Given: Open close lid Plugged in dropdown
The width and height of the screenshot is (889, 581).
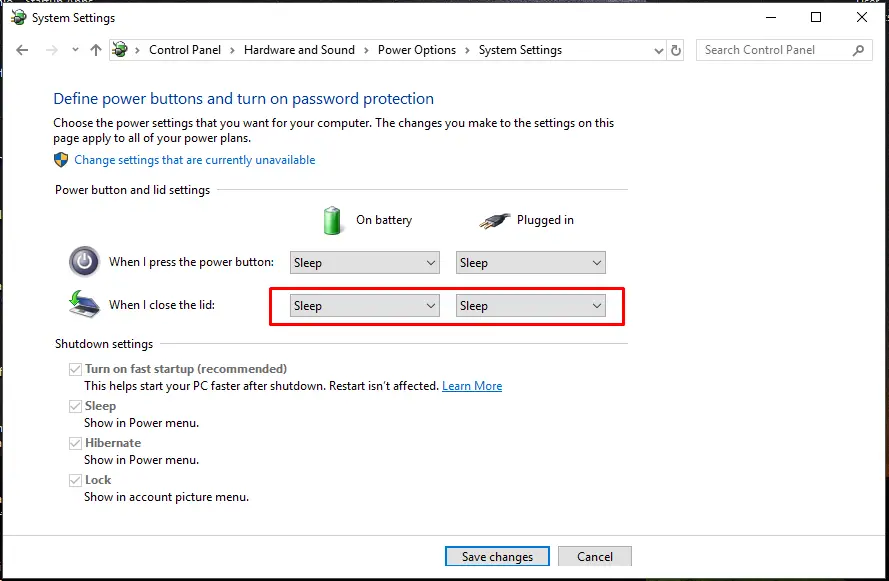Looking at the screenshot, I should point(531,306).
